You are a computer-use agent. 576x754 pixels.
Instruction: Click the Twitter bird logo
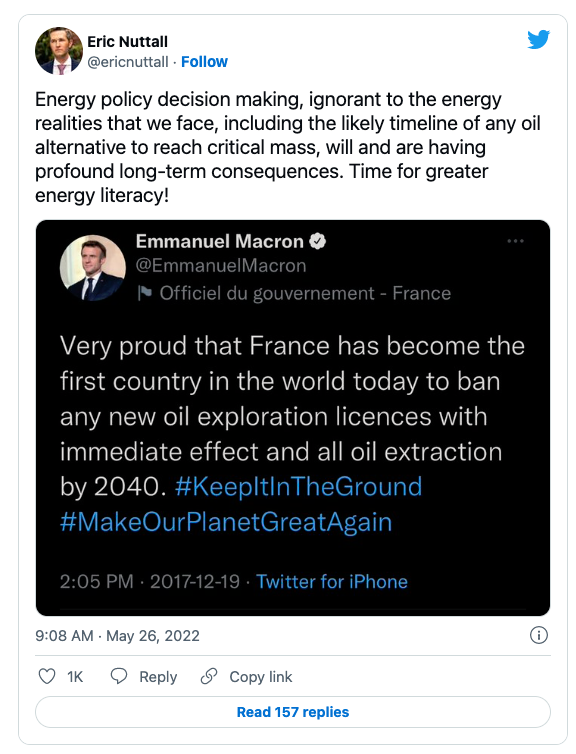click(538, 39)
